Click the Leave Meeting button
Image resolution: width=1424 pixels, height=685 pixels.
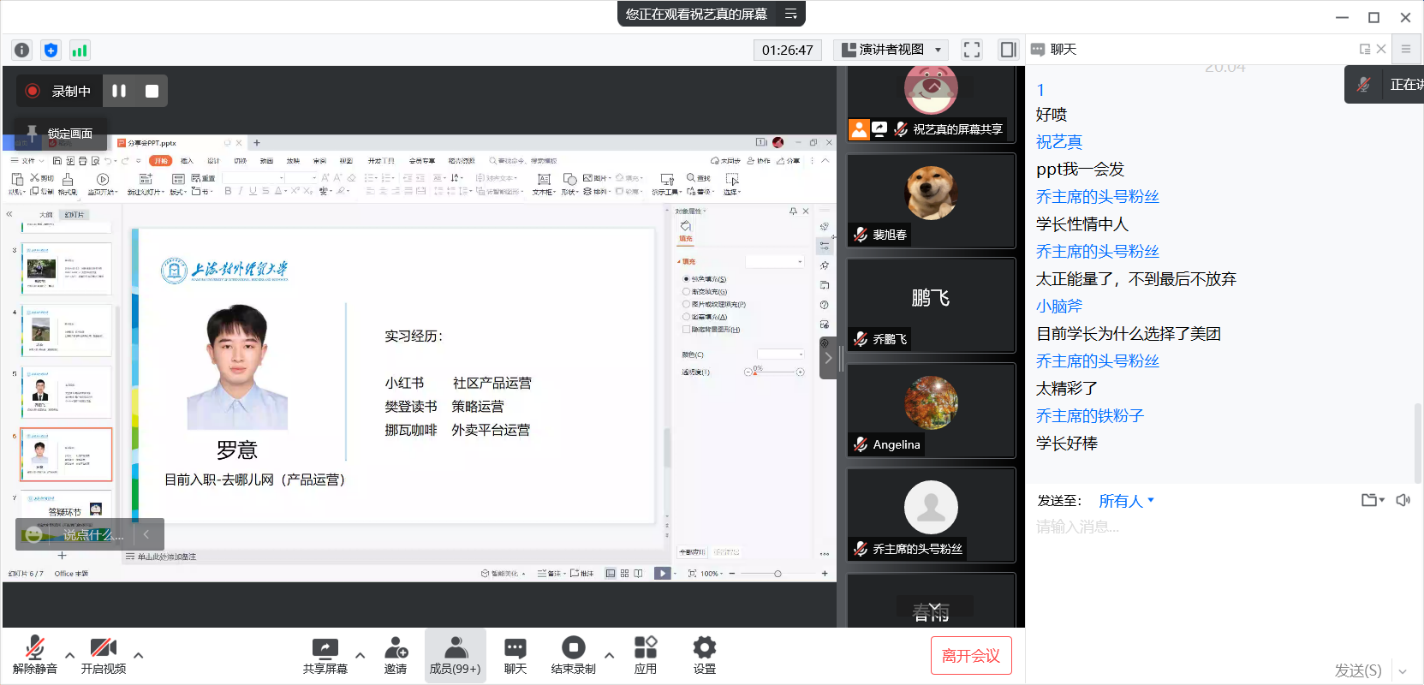pyautogui.click(x=970, y=656)
